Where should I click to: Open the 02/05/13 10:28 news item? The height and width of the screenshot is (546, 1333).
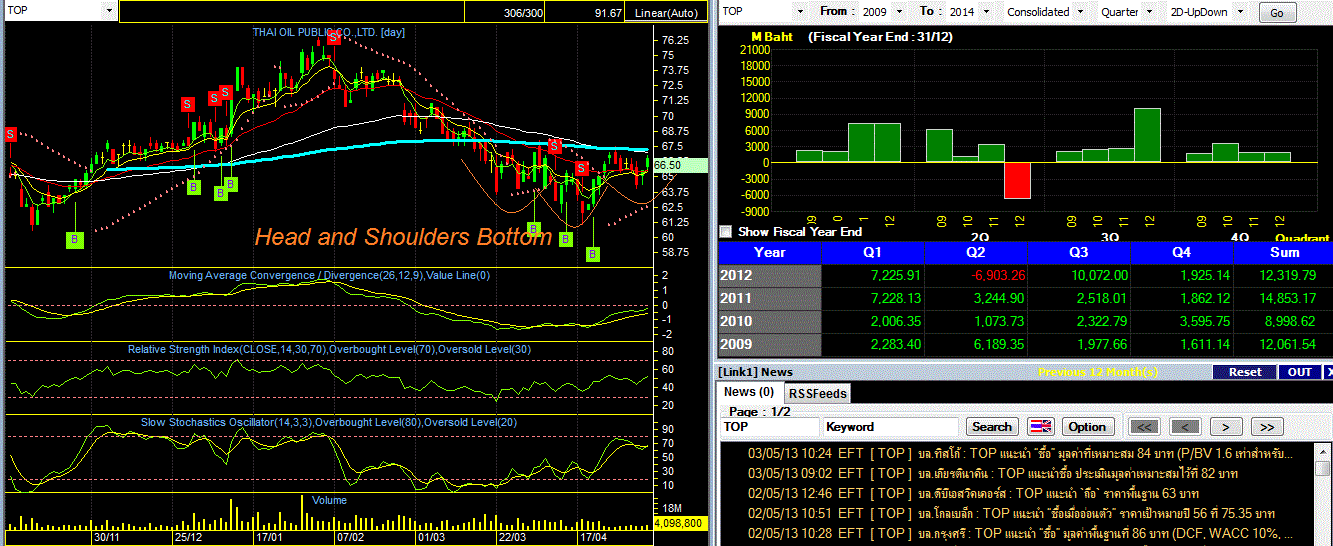tap(1020, 533)
